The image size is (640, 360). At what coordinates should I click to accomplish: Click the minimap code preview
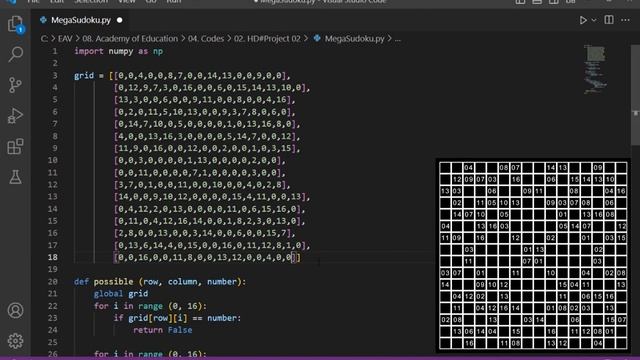pos(596,69)
